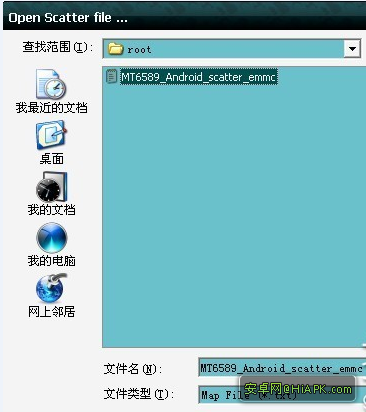Image resolution: width=366 pixels, height=412 pixels.
Task: Open 我的电脑 location
Action: [x=51, y=245]
